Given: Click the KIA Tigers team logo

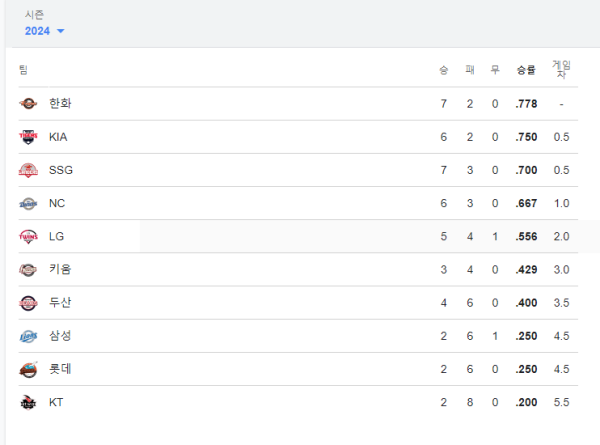Looking at the screenshot, I should tap(28, 137).
